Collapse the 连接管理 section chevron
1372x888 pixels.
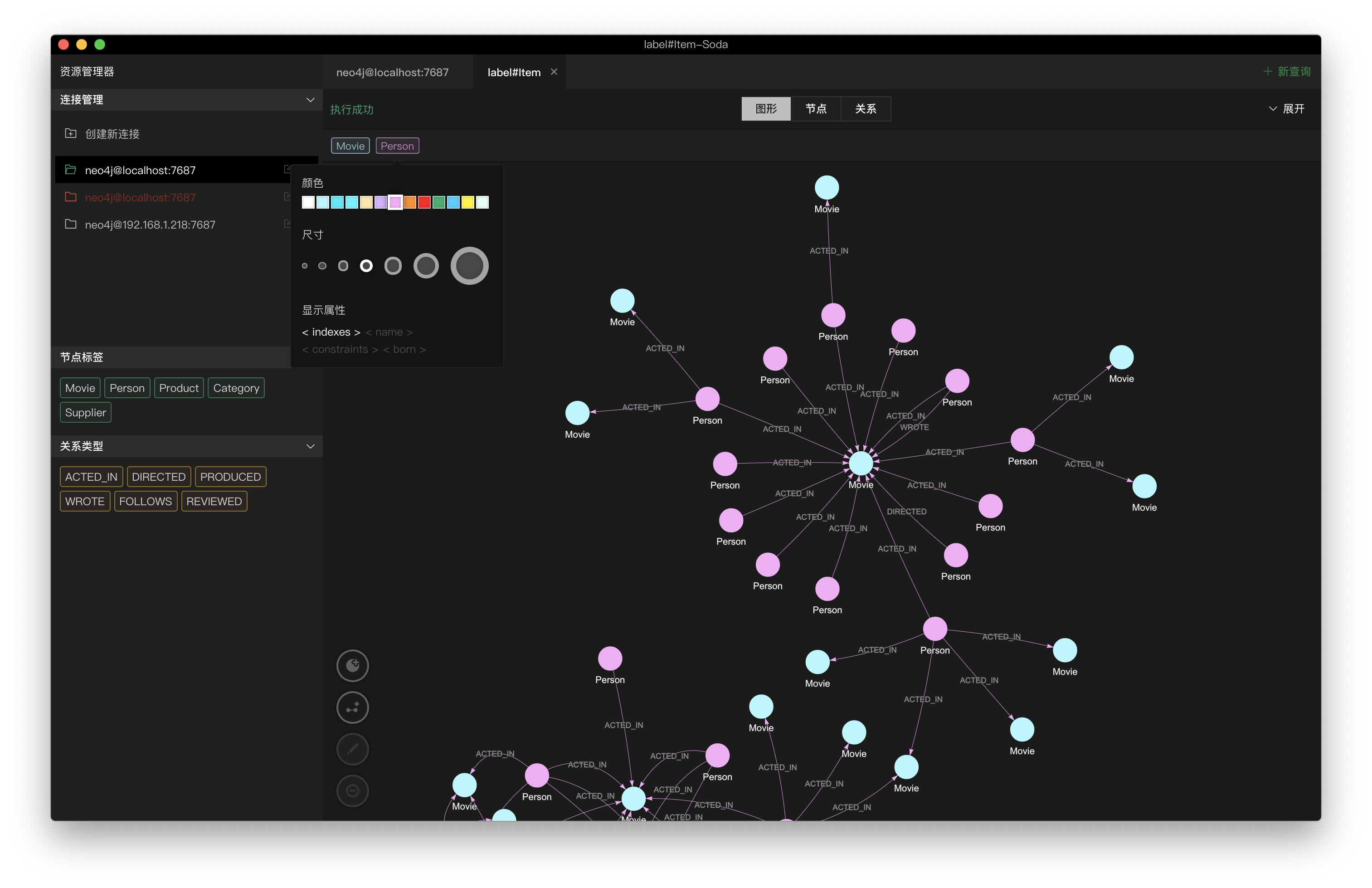click(x=310, y=100)
